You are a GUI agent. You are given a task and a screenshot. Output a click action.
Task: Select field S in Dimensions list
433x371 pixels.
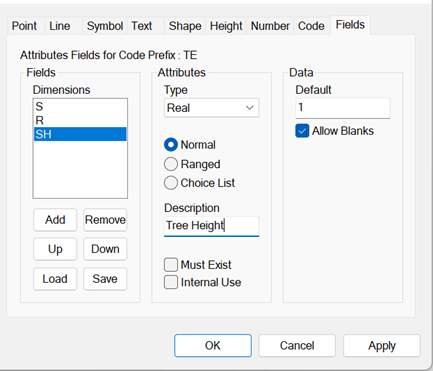coord(80,106)
